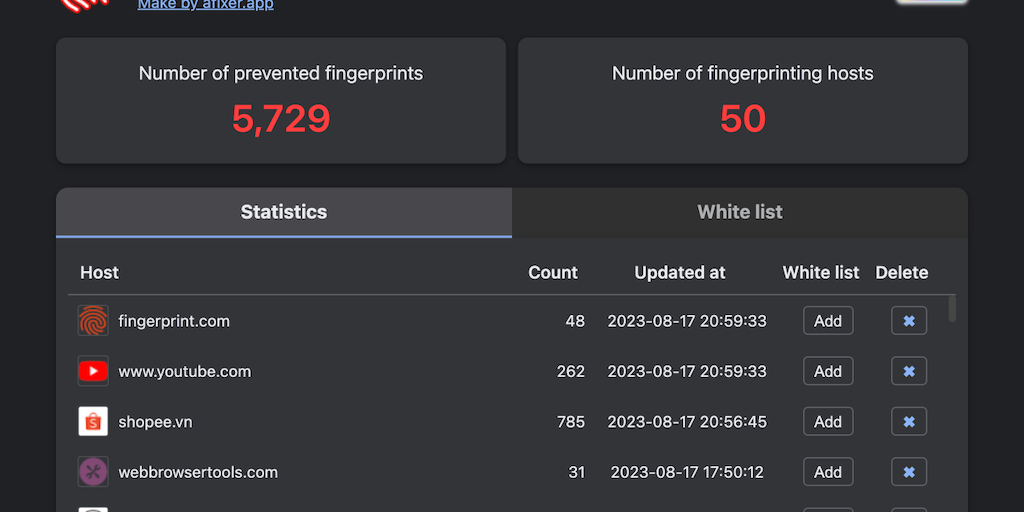
Task: Add www.youtube.com to white list
Action: tap(828, 371)
